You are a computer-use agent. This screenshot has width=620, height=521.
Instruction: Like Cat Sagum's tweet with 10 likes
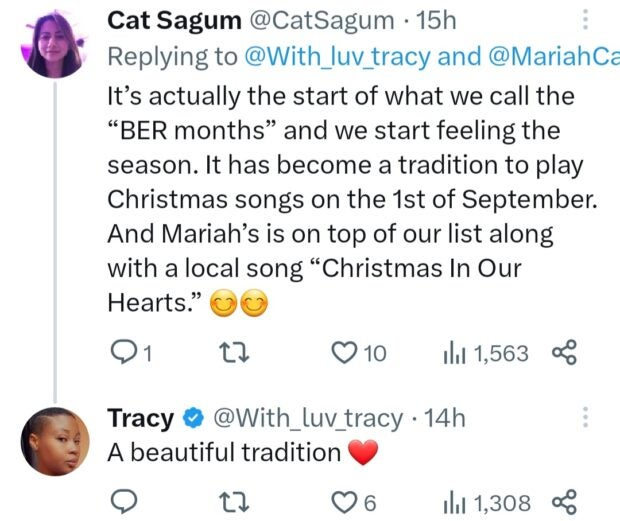358,353
